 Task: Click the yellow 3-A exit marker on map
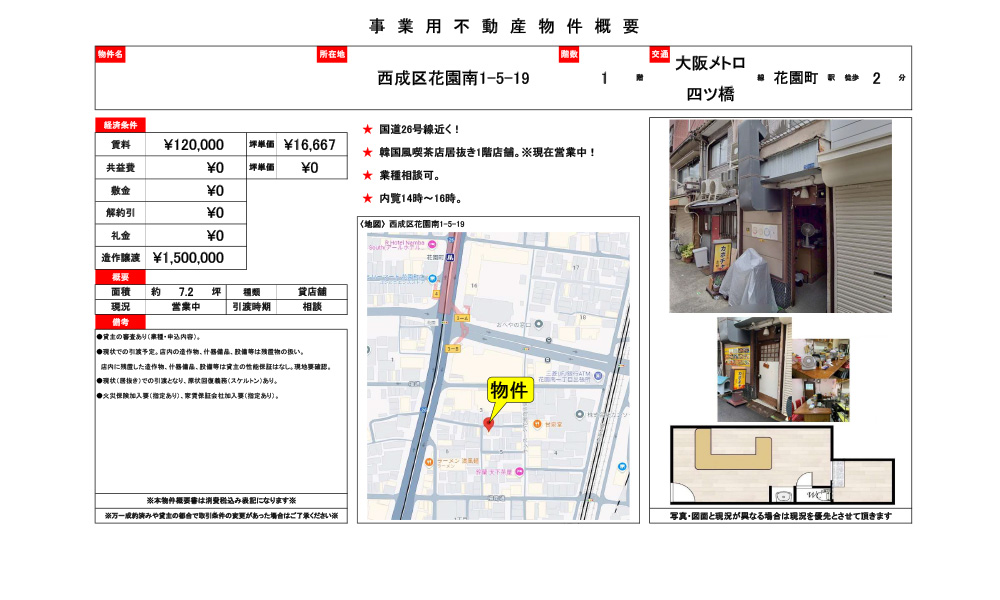[461, 318]
